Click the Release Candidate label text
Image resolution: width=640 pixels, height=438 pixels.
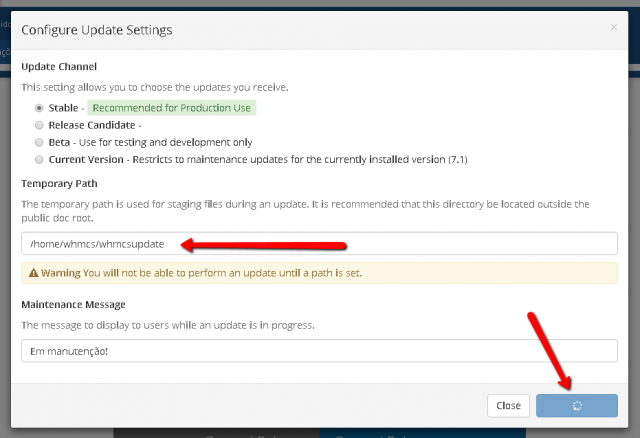click(92, 125)
